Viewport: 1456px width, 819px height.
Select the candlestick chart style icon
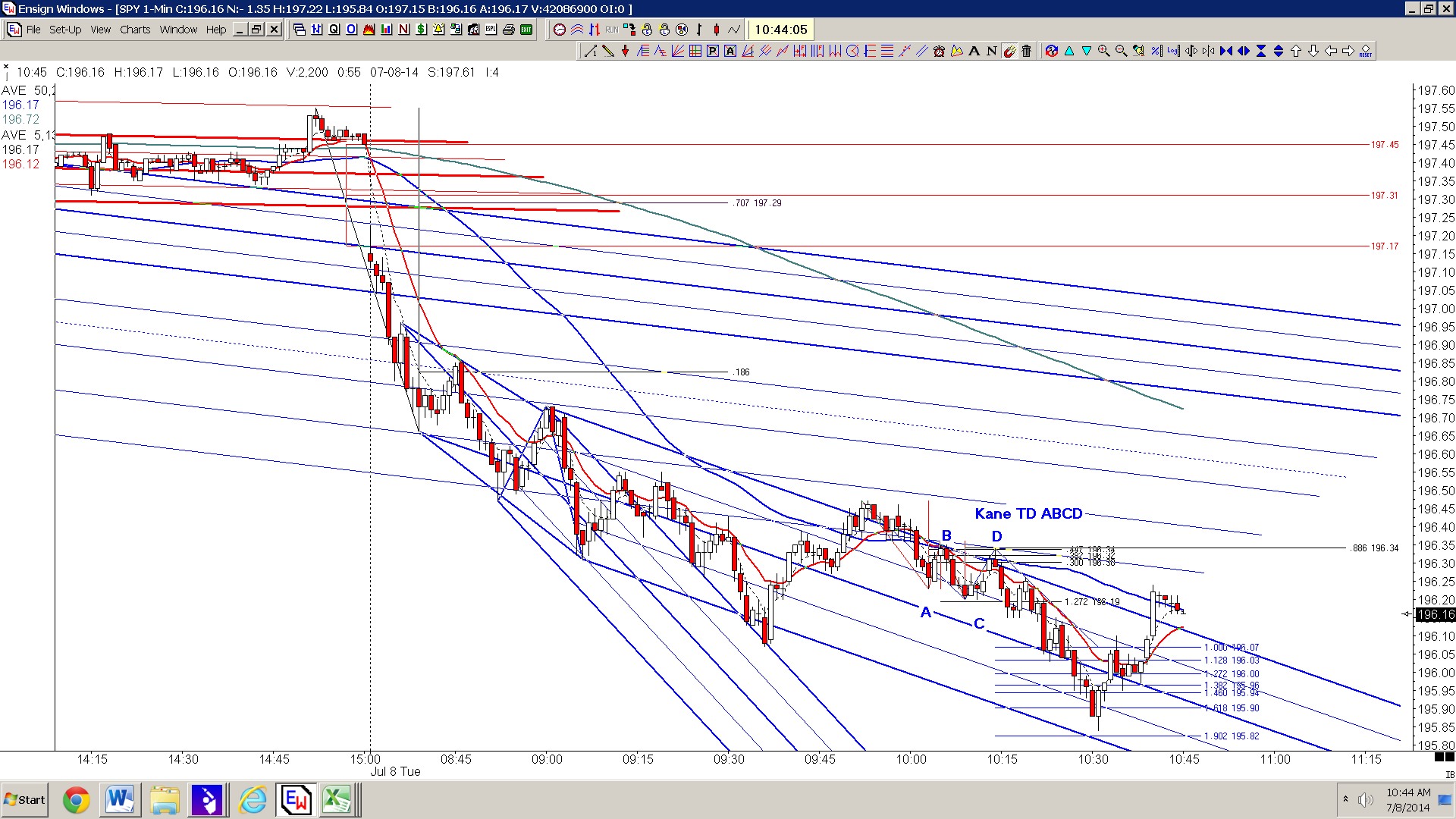tap(717, 30)
